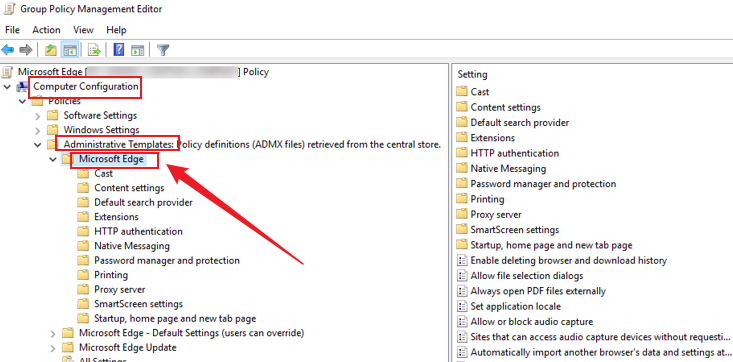Open the Action menu
Viewport: 733px width, 362px height.
[x=46, y=30]
